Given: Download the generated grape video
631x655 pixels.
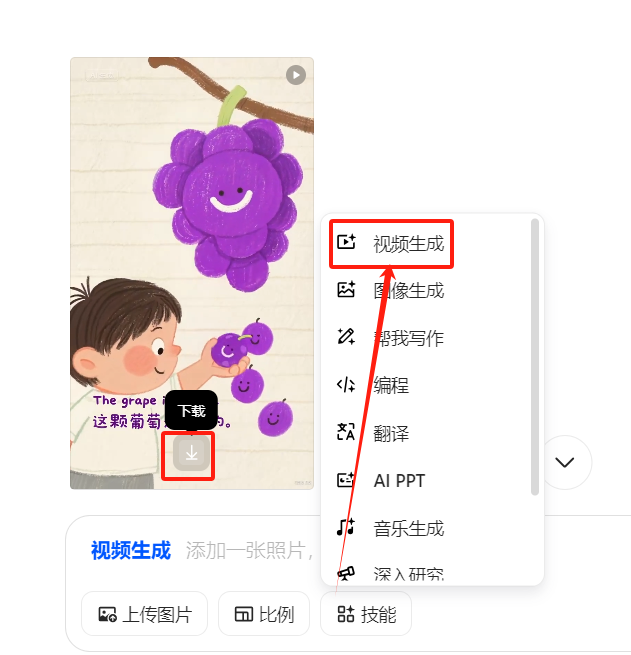Looking at the screenshot, I should pos(192,453).
